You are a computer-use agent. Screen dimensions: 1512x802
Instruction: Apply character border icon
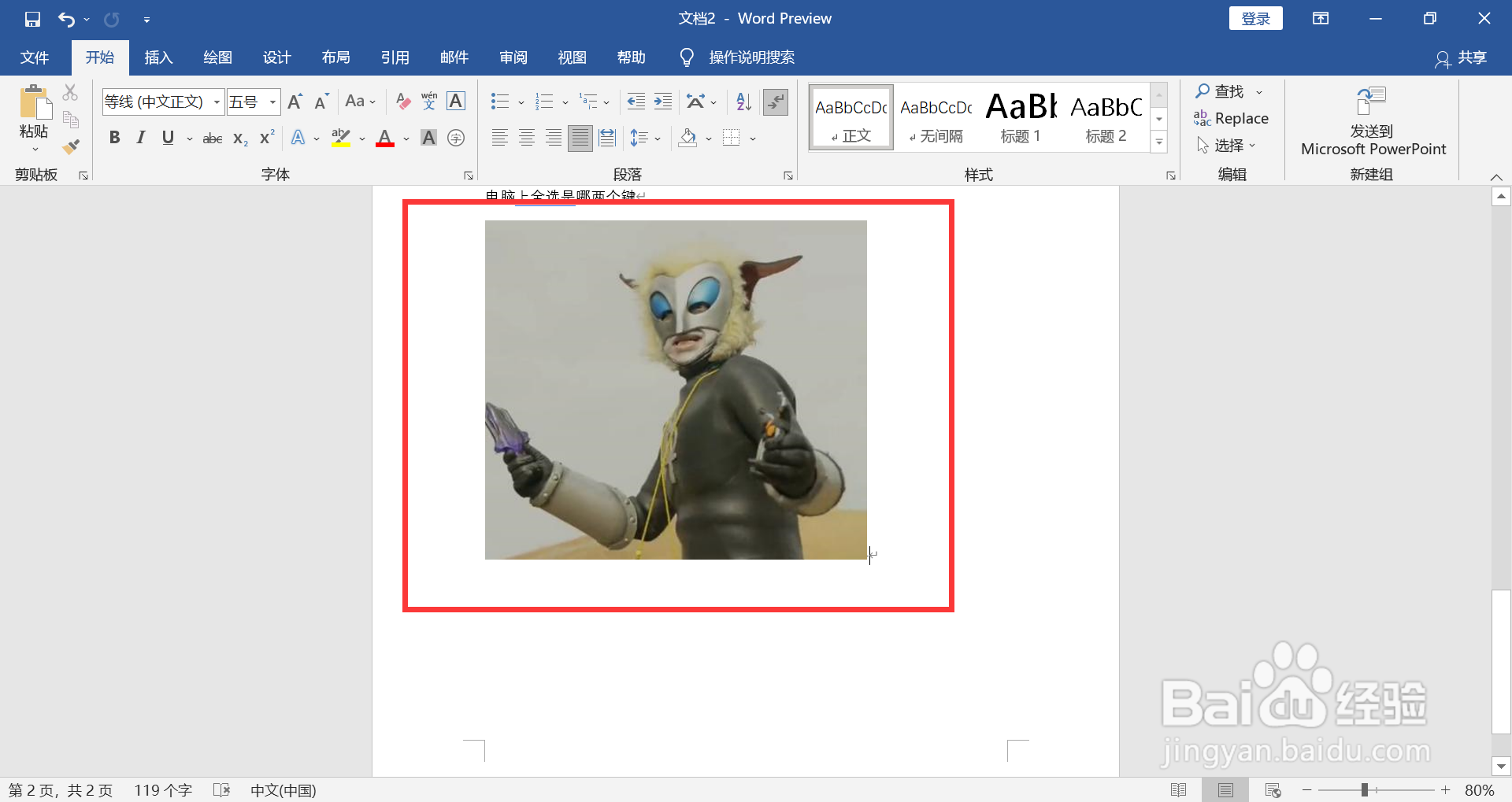pyautogui.click(x=456, y=102)
